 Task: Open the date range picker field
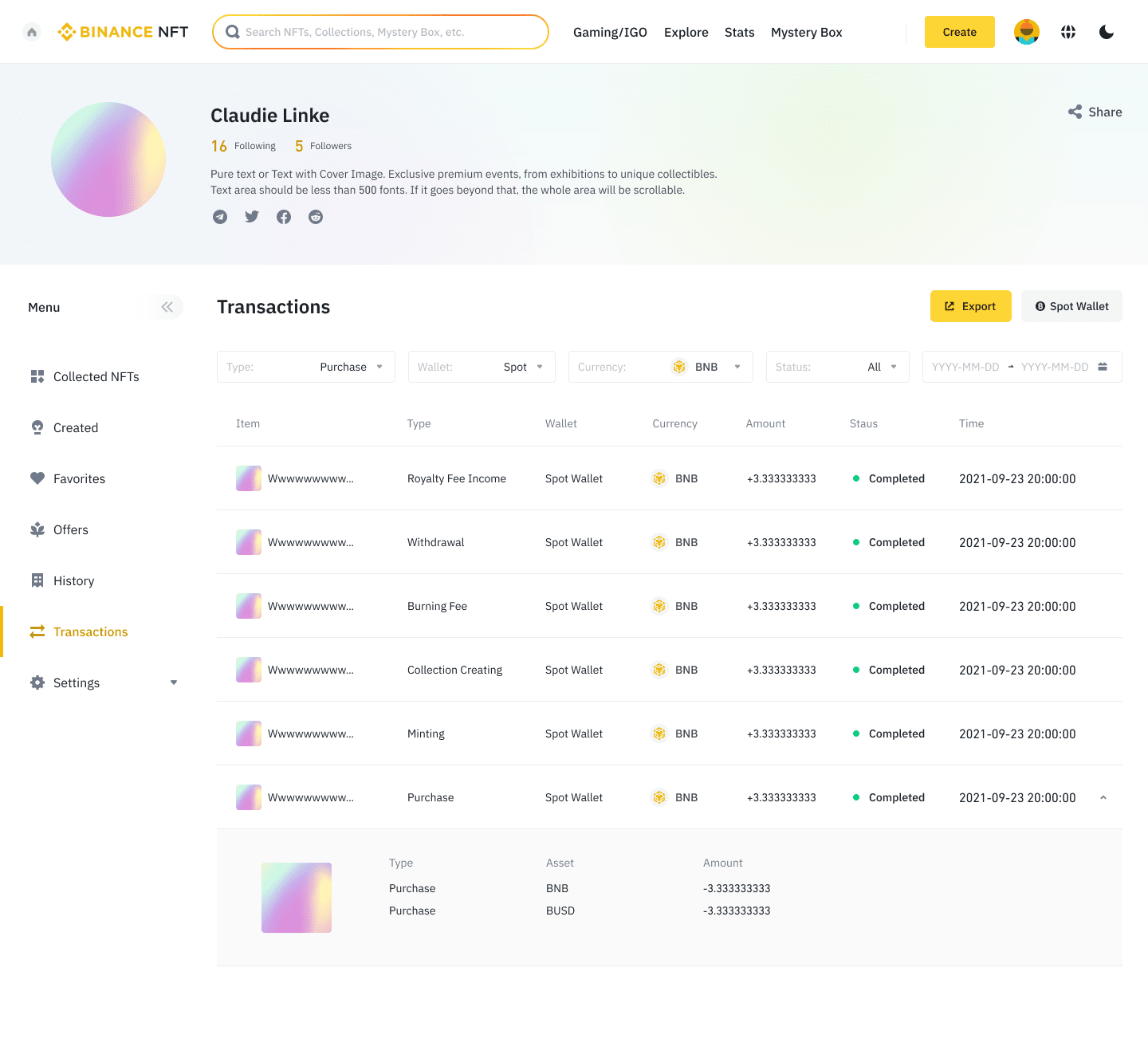tap(1021, 367)
